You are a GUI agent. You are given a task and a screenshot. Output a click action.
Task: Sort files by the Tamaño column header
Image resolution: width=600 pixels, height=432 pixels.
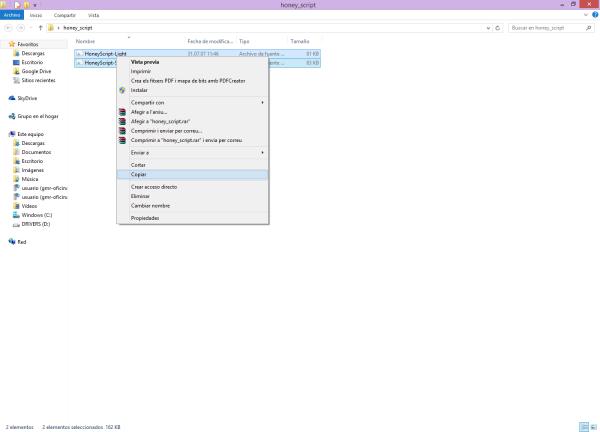(300, 41)
